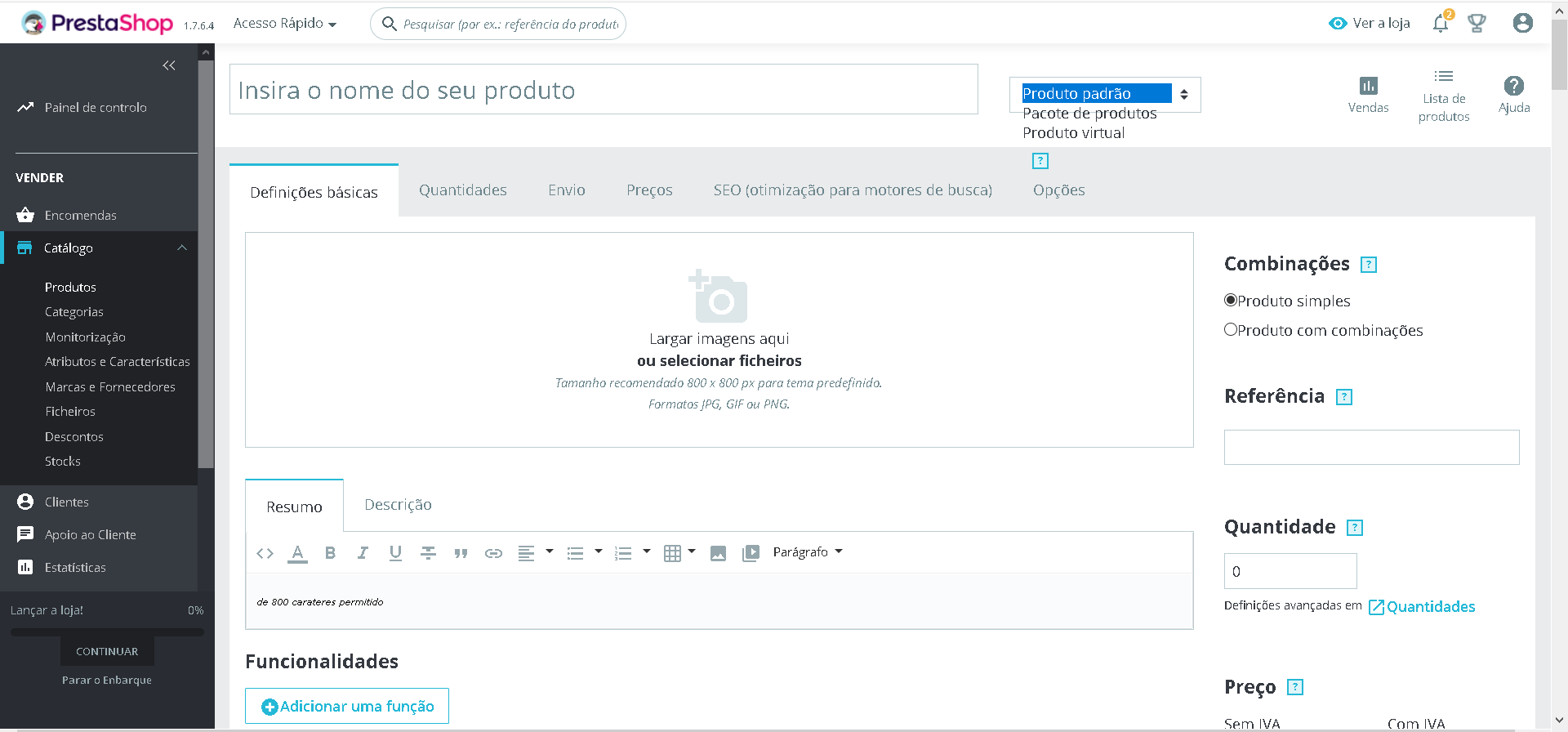This screenshot has width=1568, height=732.
Task: Open Estatísticas in sidebar
Action: coord(75,567)
